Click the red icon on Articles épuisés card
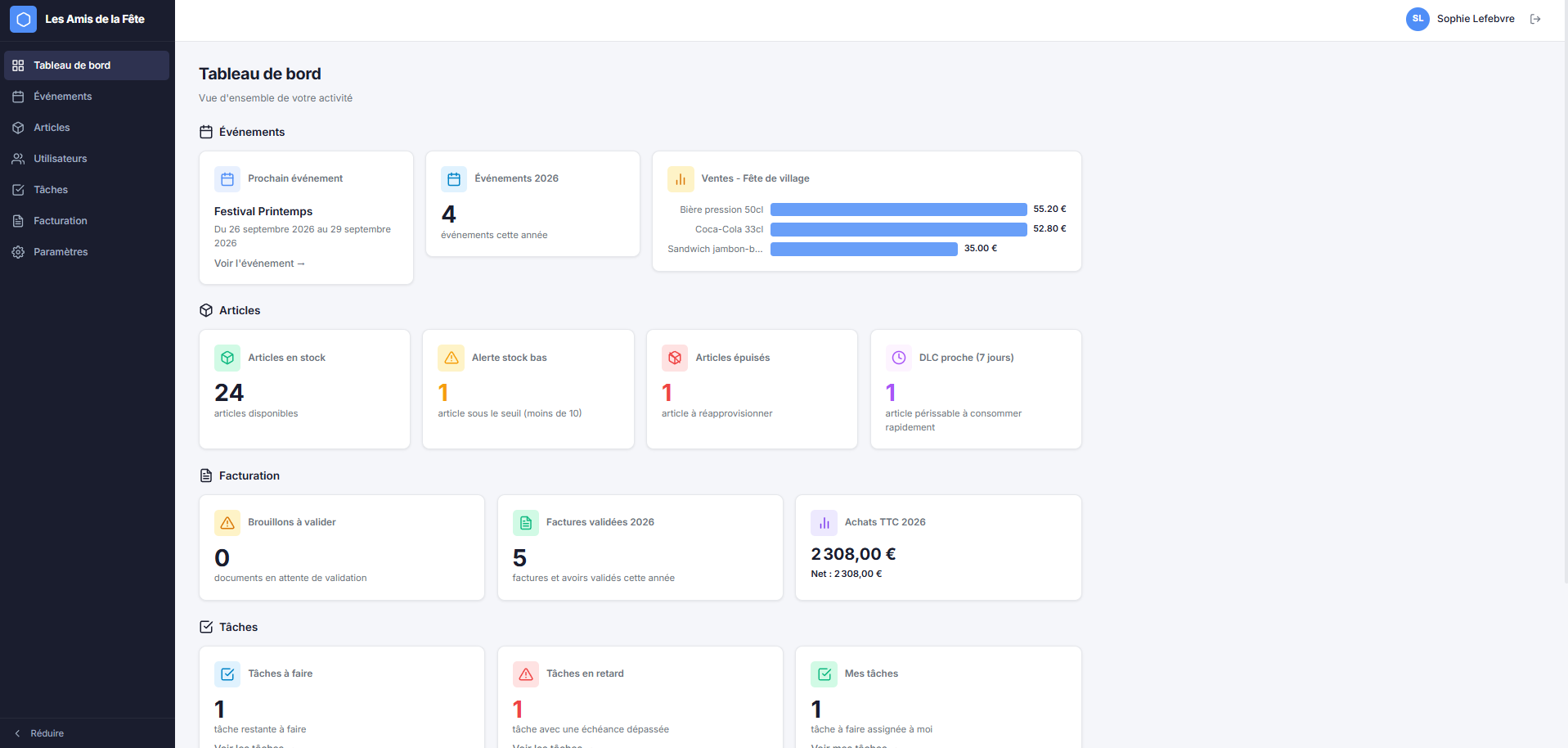The width and height of the screenshot is (1568, 748). pos(675,358)
